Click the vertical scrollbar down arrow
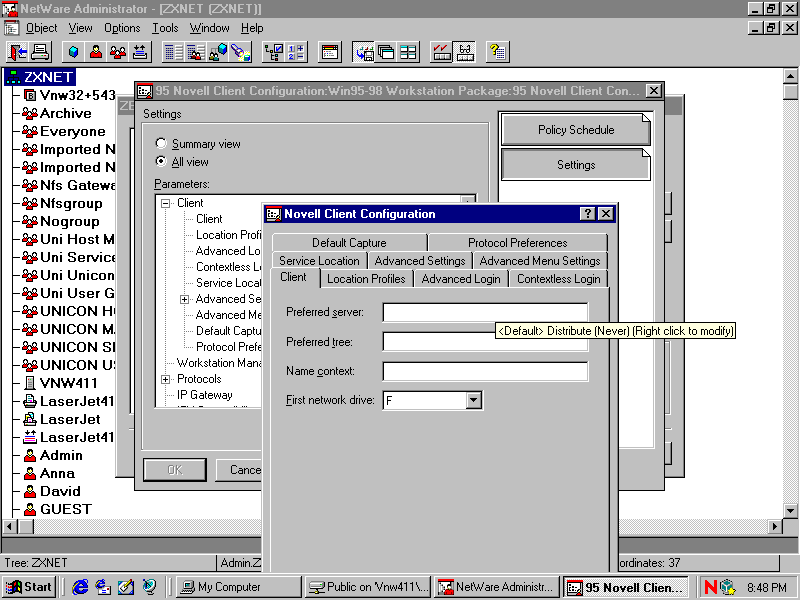 tap(790, 510)
